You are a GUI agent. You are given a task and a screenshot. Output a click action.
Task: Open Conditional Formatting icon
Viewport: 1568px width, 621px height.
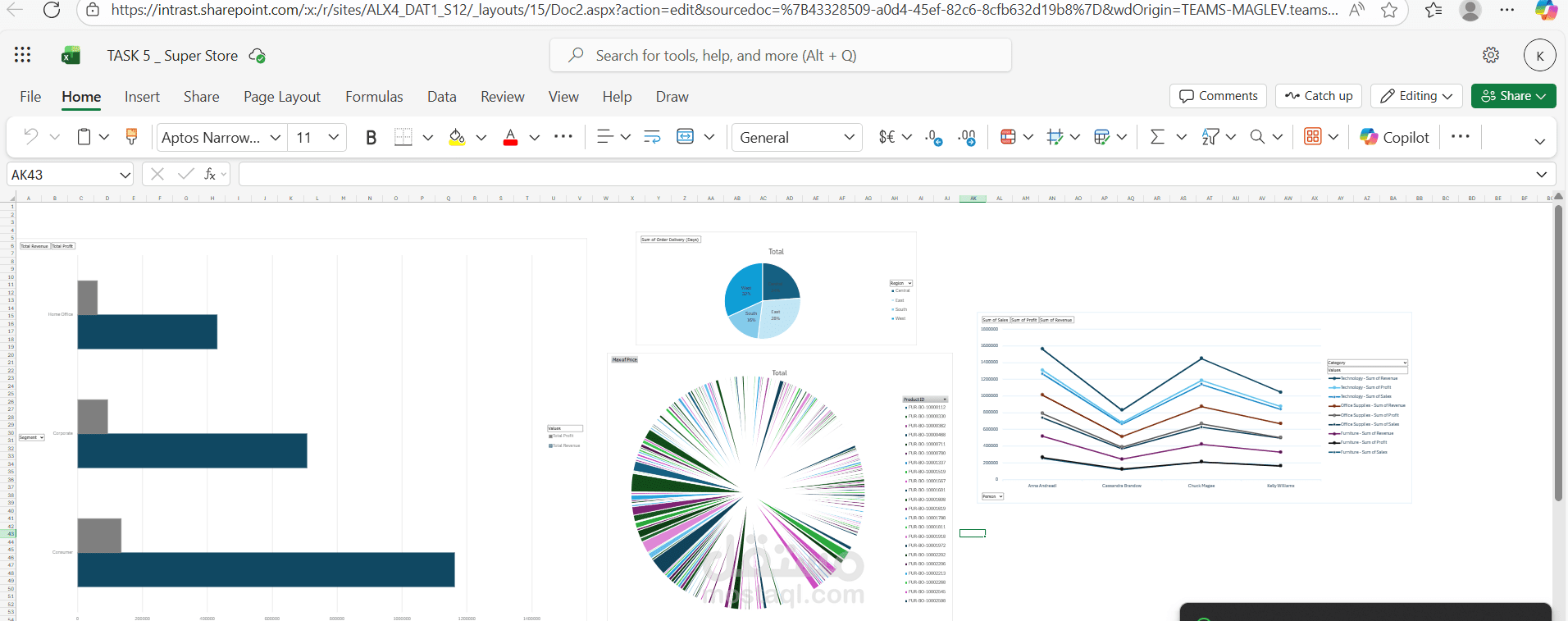coord(1008,137)
